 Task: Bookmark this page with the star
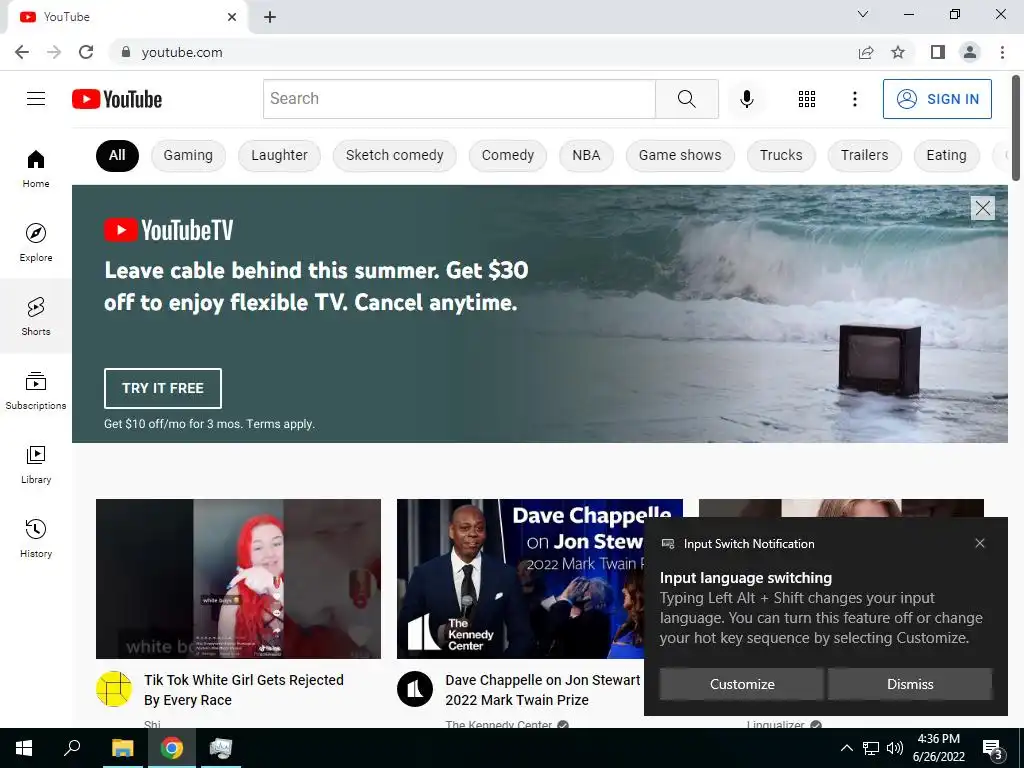(898, 52)
